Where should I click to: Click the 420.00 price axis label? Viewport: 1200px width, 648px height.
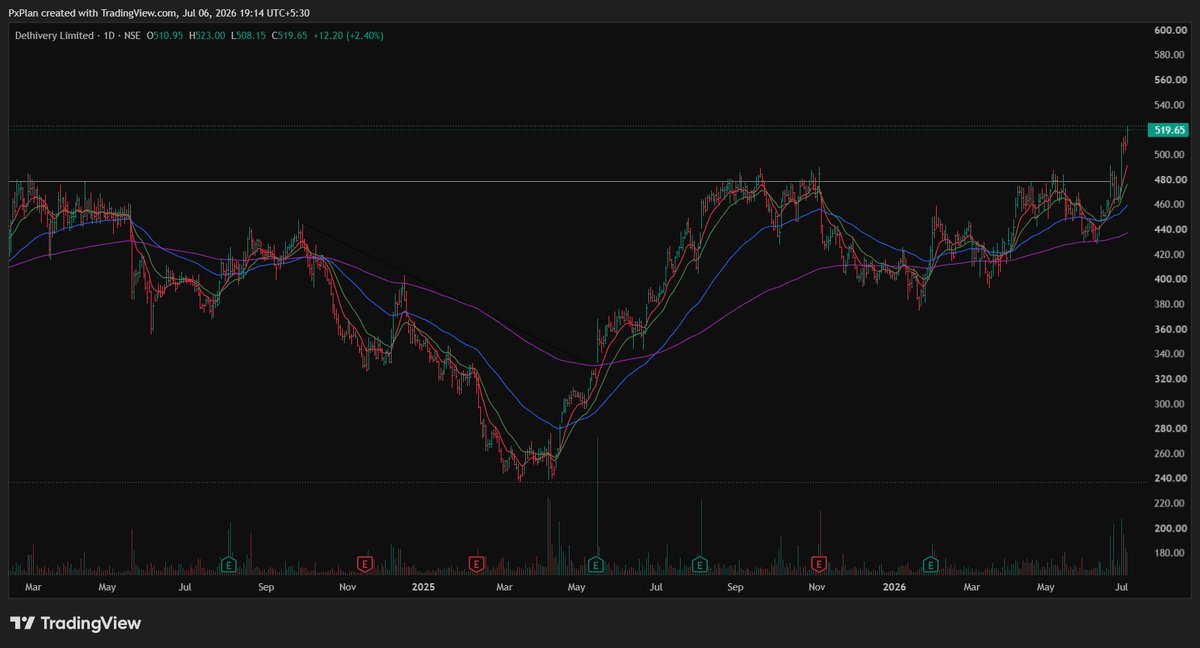[1169, 255]
